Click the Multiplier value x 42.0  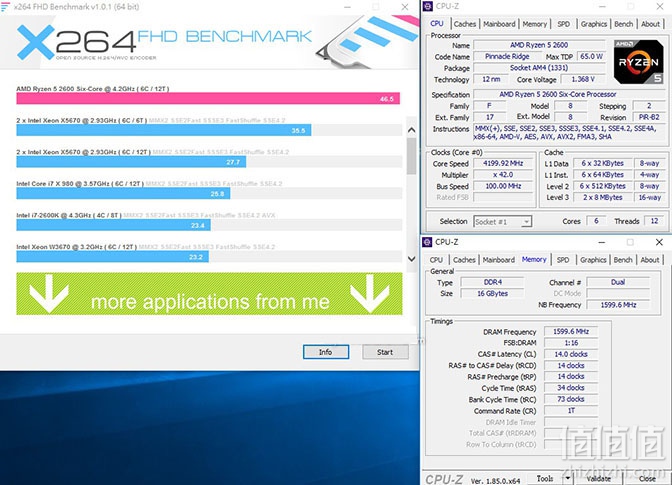[x=503, y=175]
